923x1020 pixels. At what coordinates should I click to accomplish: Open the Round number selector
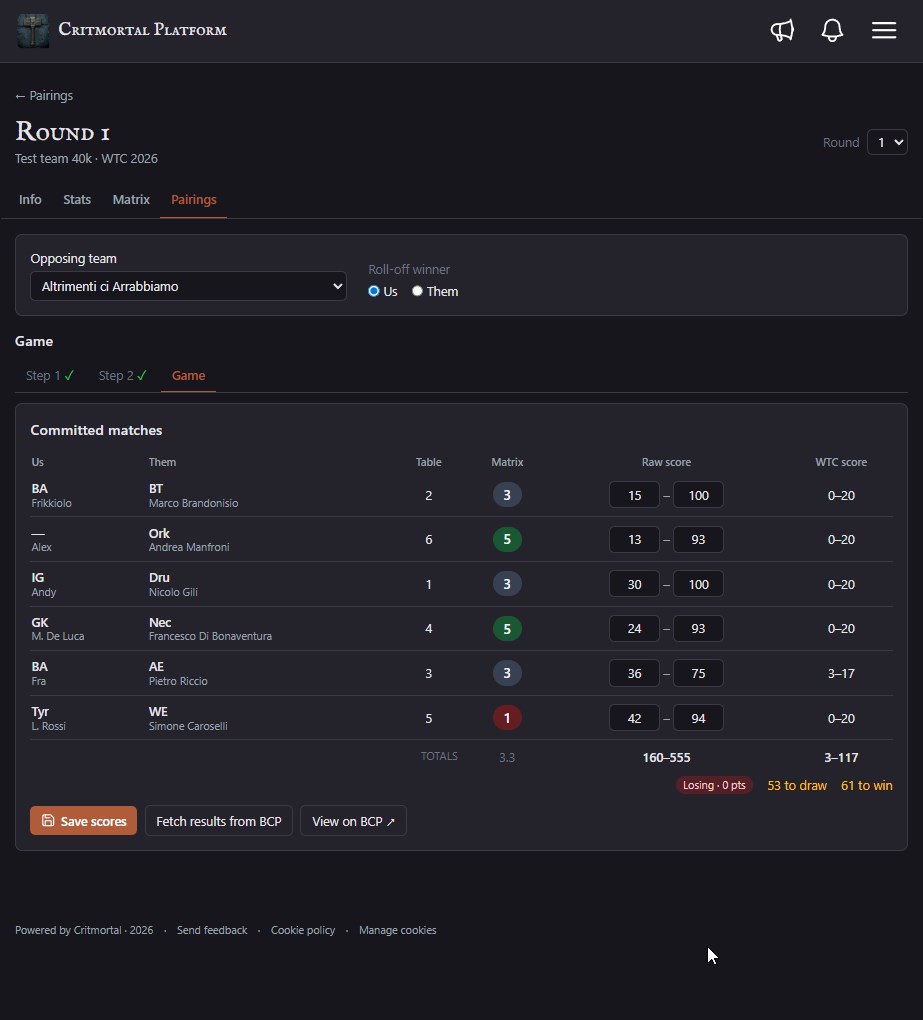[887, 142]
